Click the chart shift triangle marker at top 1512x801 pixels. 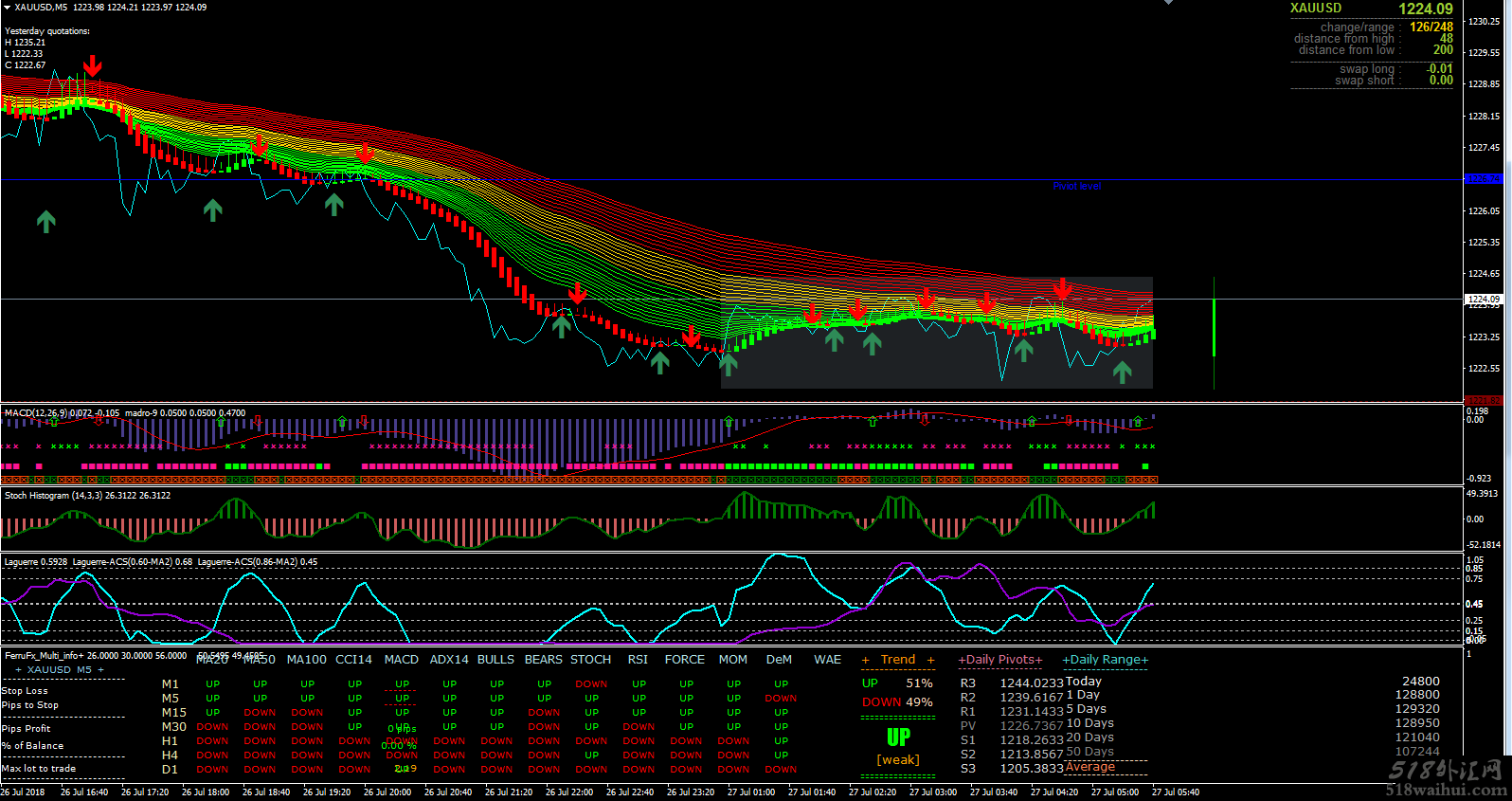tap(1168, 3)
